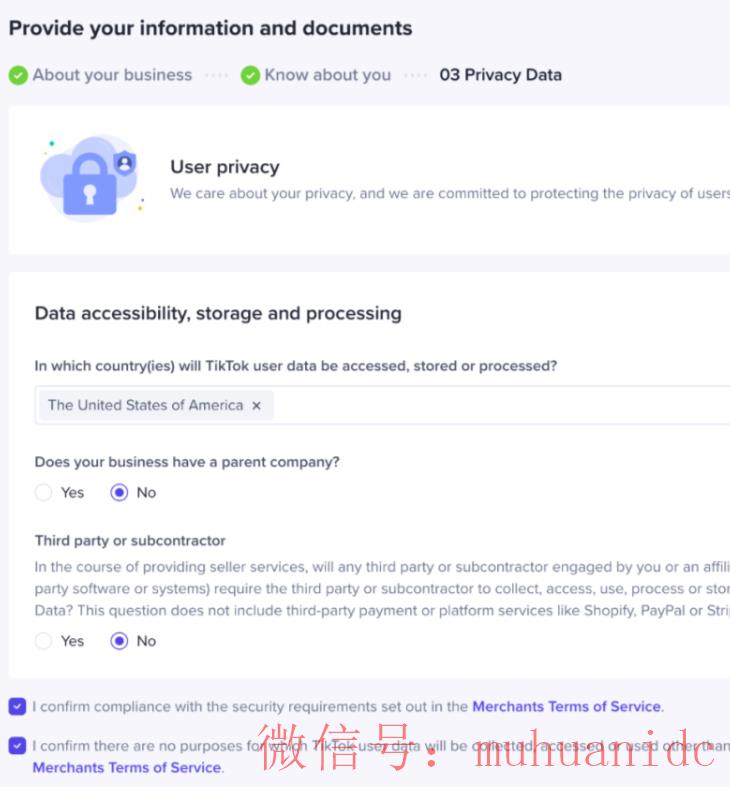Click the padlock privacy illustration
Screen dimensions: 730x787
[x=90, y=180]
